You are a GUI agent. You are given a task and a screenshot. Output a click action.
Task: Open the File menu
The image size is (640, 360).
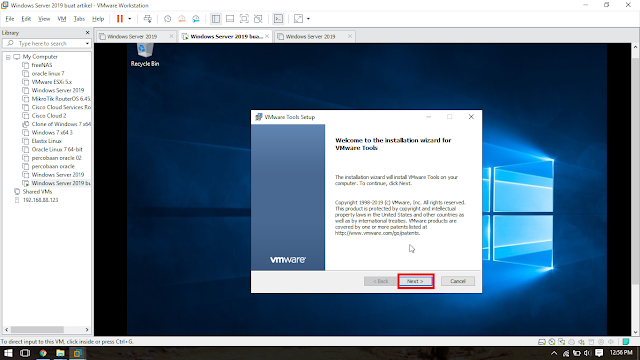click(x=10, y=19)
